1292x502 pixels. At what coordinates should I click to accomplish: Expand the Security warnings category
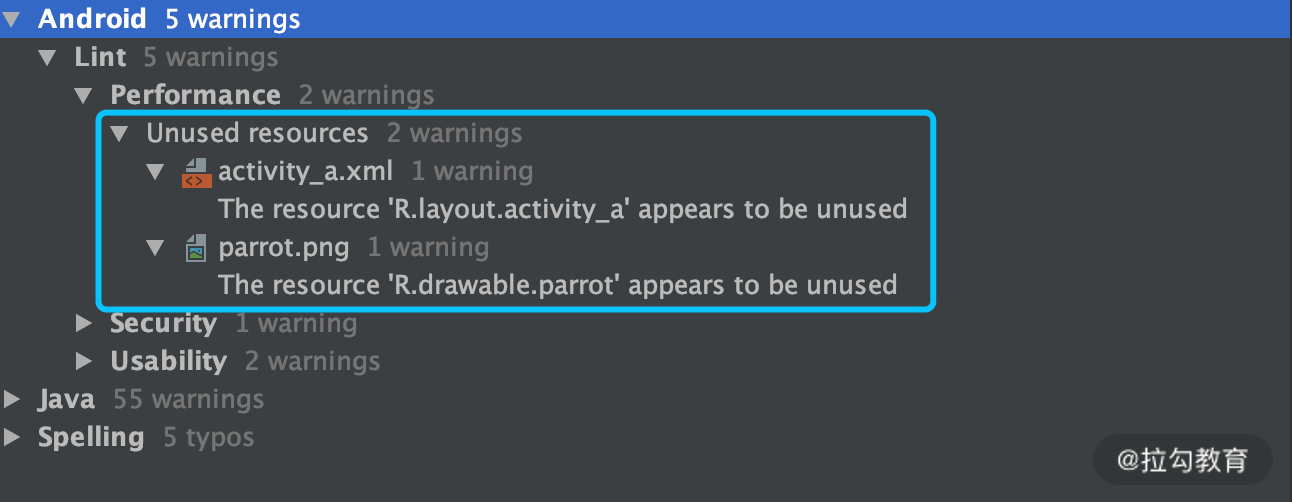tap(85, 324)
